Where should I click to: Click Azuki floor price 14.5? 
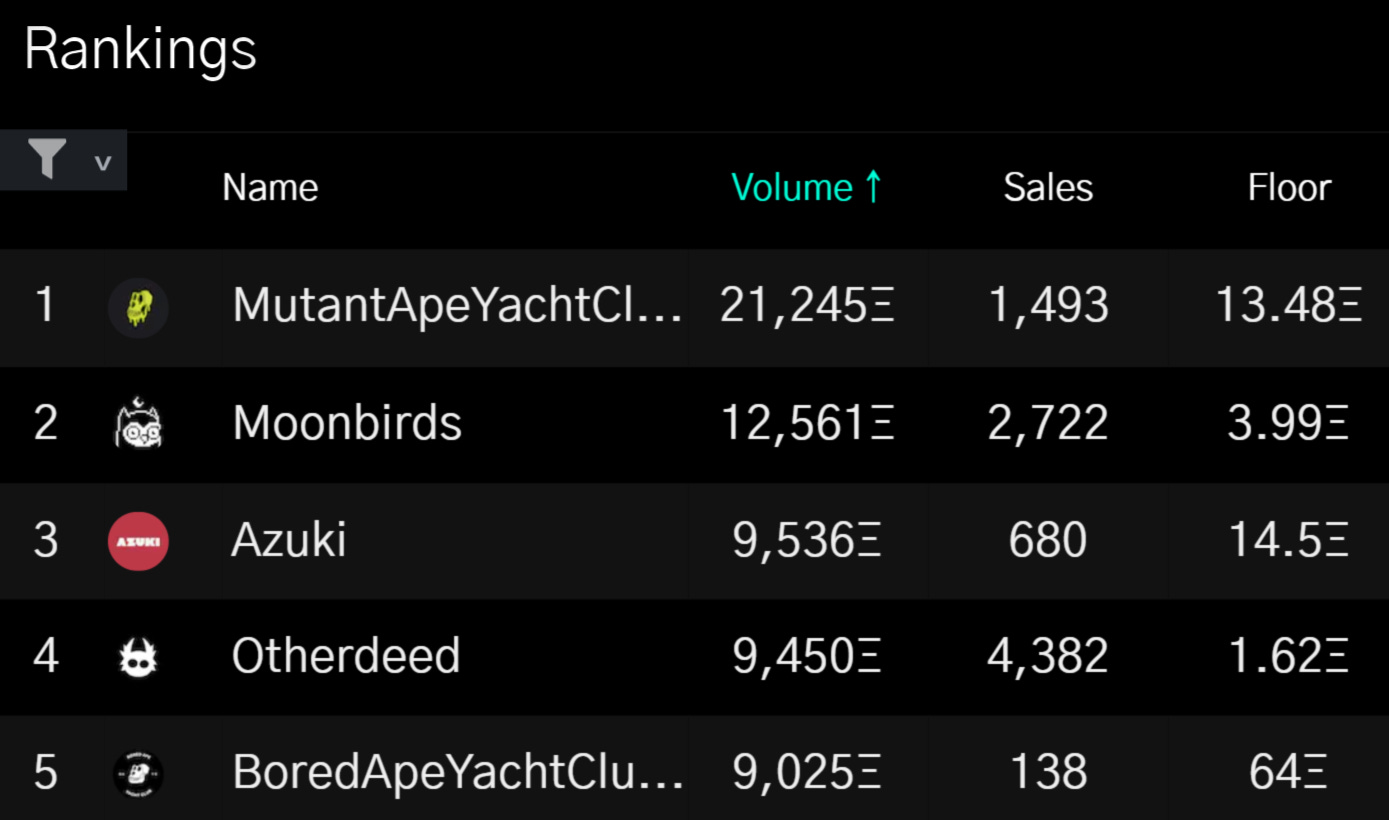tap(1288, 540)
